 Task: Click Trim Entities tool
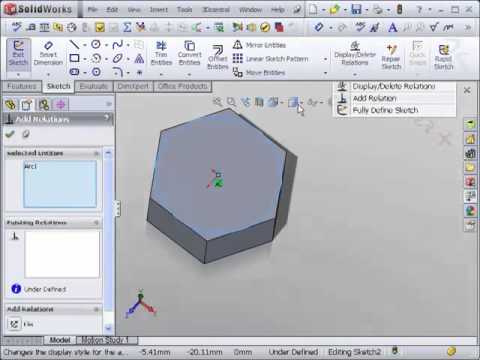161,53
